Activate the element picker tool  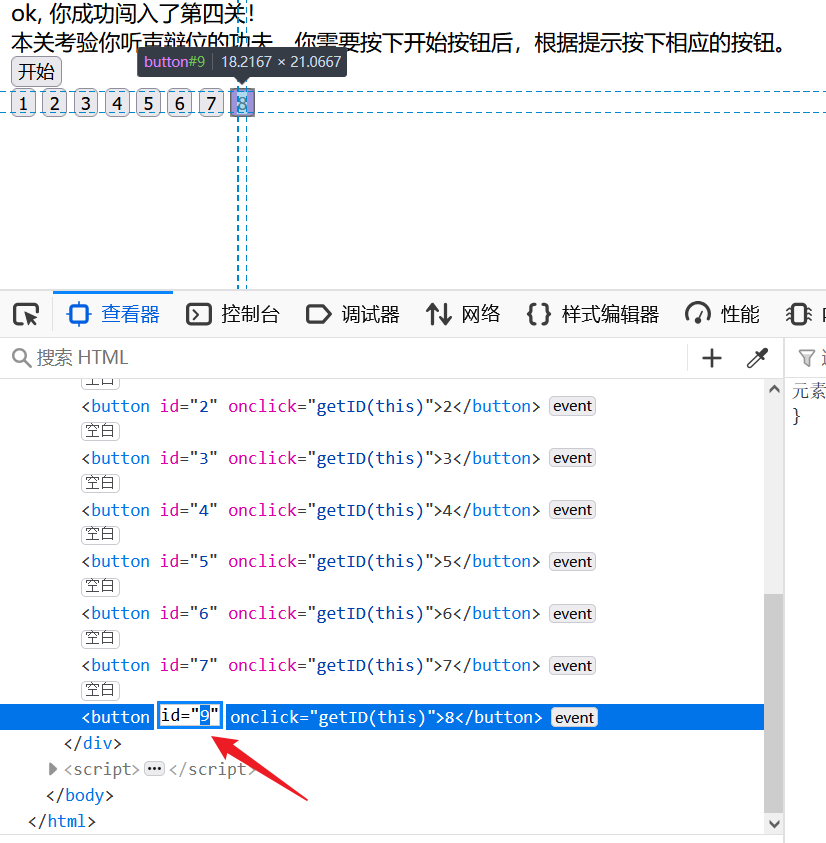pos(26,315)
